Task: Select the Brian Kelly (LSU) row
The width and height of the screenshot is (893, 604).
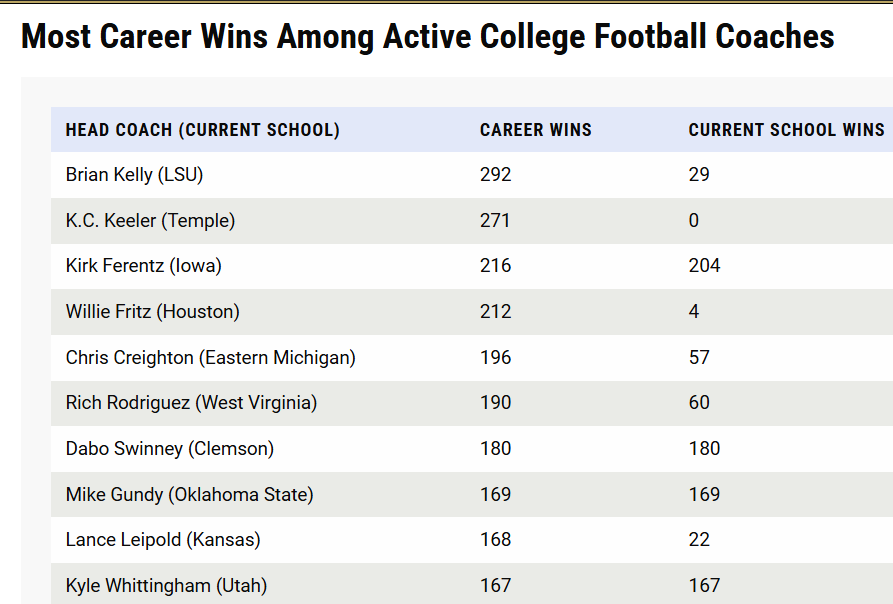Action: [134, 175]
